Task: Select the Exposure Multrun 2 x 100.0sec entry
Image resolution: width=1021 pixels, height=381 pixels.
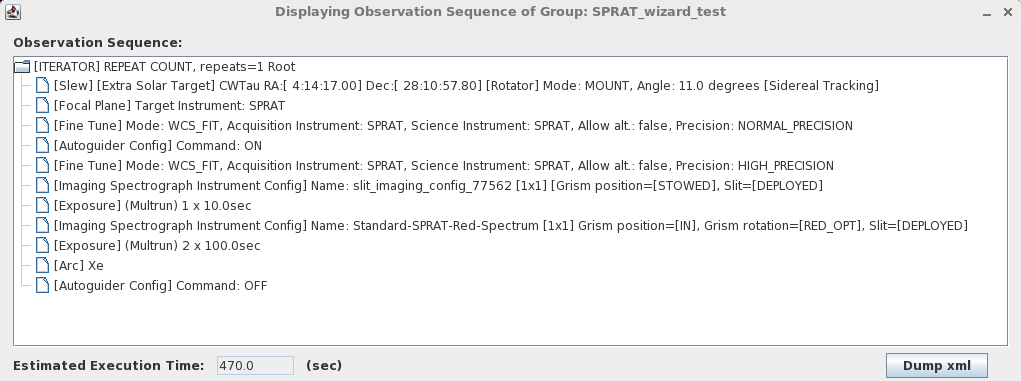Action: (x=157, y=246)
